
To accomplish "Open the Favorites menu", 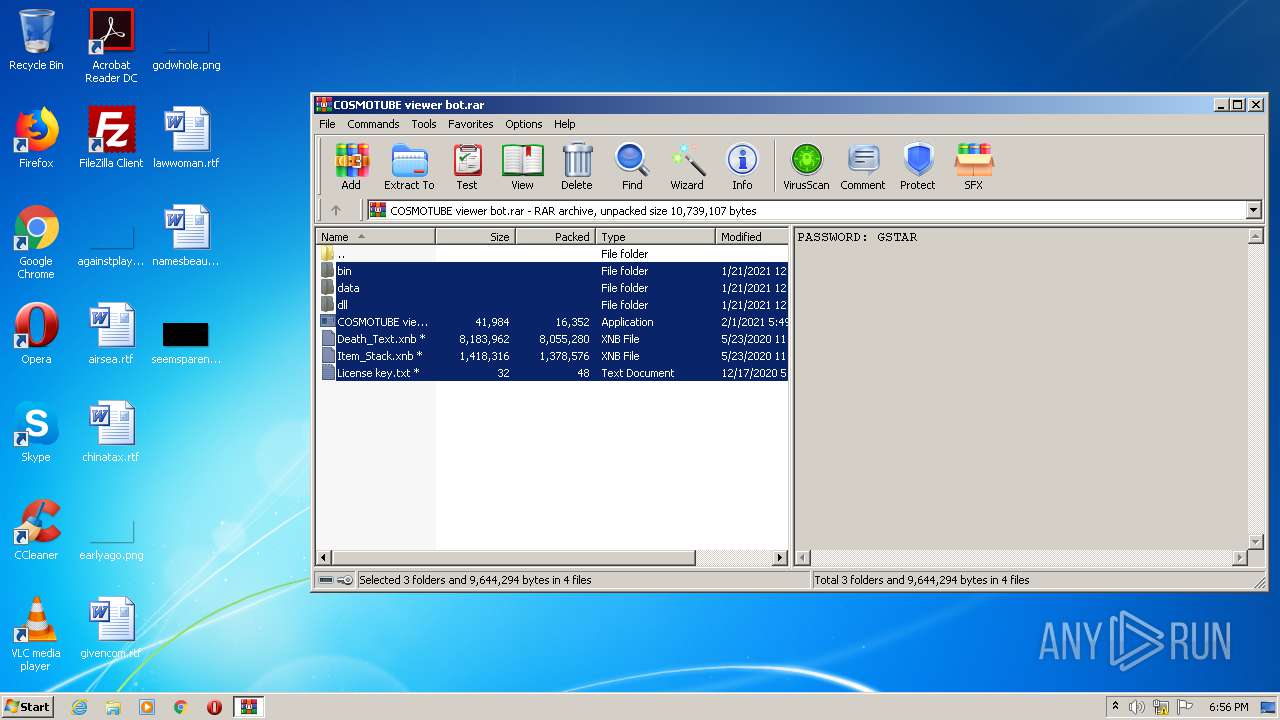I will [470, 124].
